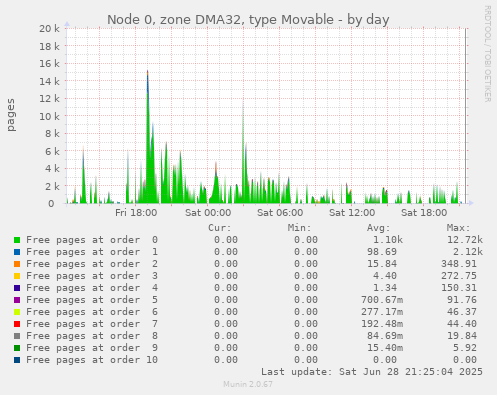Click the dark green order 9 swatch
The image size is (497, 395).
click(17, 348)
